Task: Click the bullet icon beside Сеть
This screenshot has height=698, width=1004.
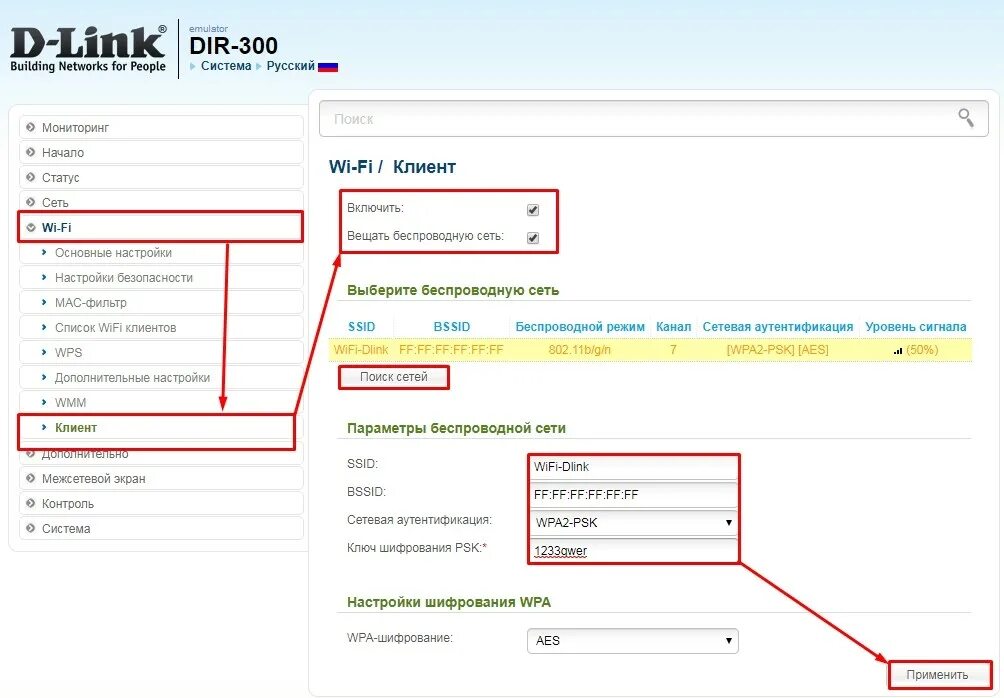Action: click(31, 202)
